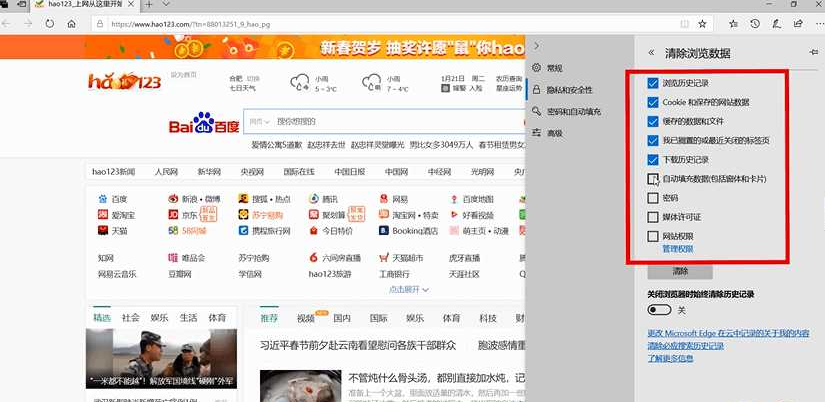
Task: Switch to 社会 news tab
Action: tap(130, 318)
